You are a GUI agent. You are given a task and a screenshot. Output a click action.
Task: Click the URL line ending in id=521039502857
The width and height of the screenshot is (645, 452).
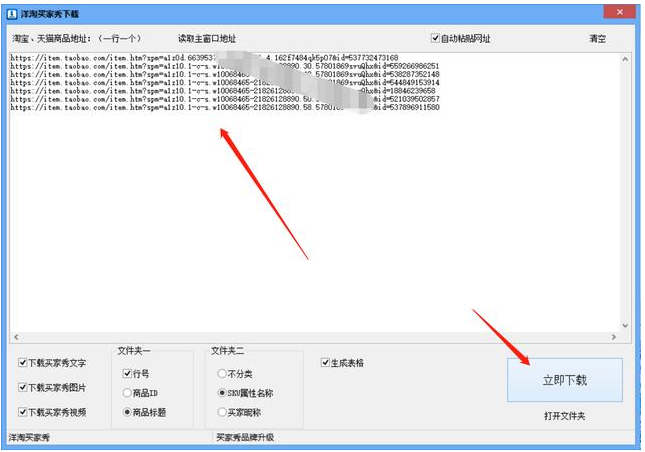coord(225,99)
